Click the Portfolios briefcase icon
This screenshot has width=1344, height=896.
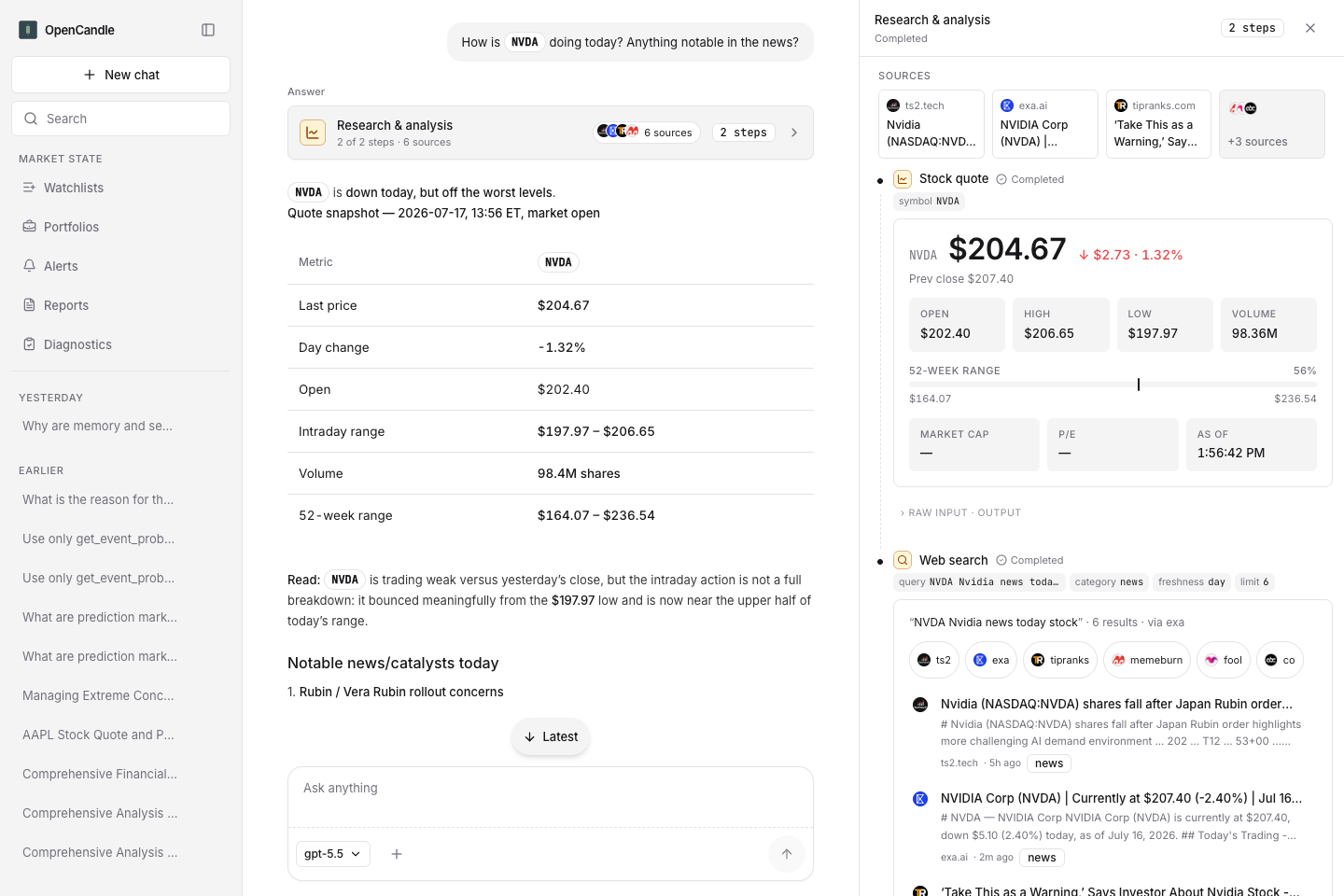tap(29, 227)
